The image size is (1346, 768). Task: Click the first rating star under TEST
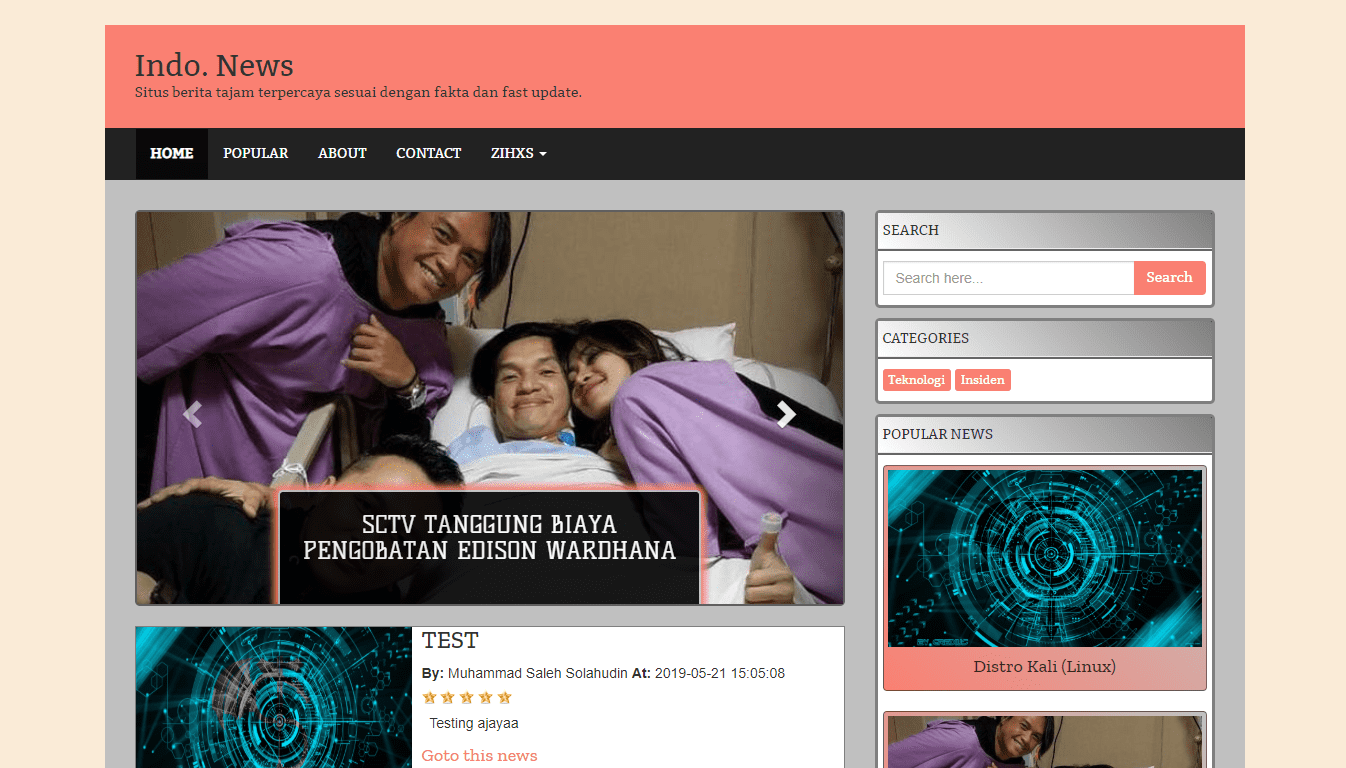tap(430, 698)
